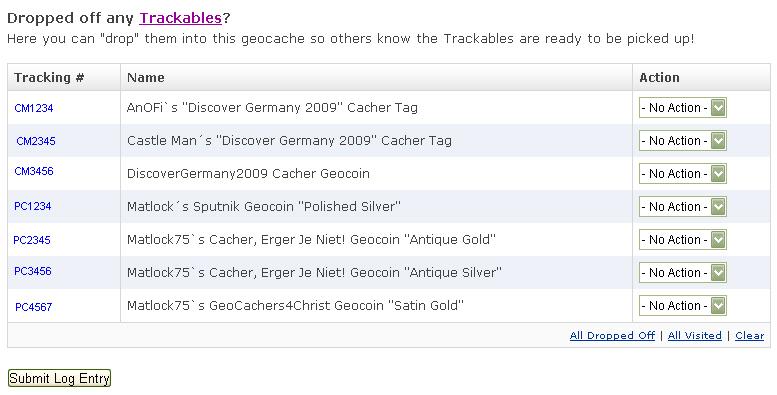Viewport: 777px width, 395px height.
Task: Click the All Dropped Off link
Action: (612, 336)
